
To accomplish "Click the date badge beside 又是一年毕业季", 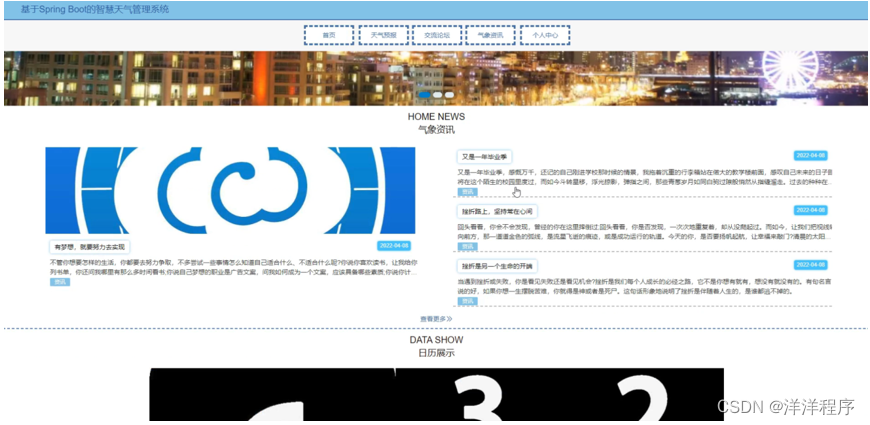I will 811,155.
